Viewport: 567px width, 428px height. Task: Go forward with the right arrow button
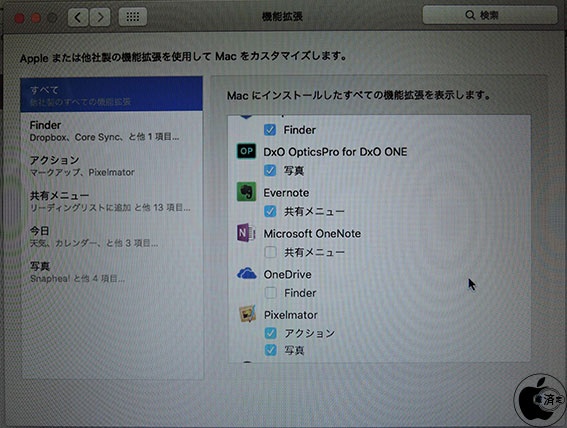(x=100, y=17)
